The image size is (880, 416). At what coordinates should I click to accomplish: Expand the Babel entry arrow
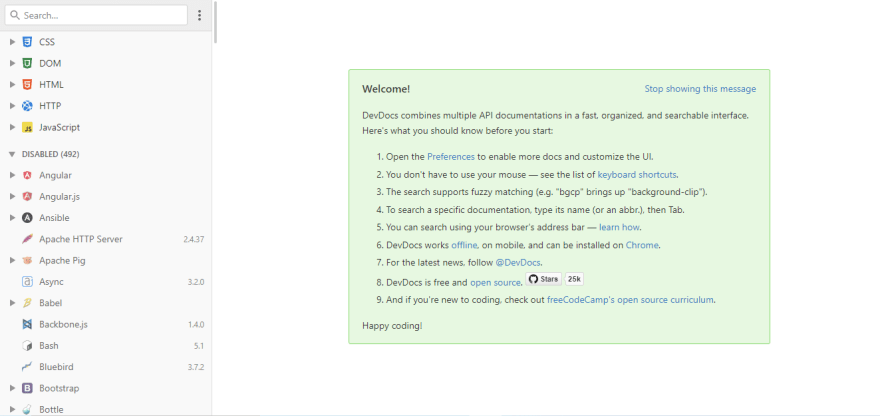(12, 303)
